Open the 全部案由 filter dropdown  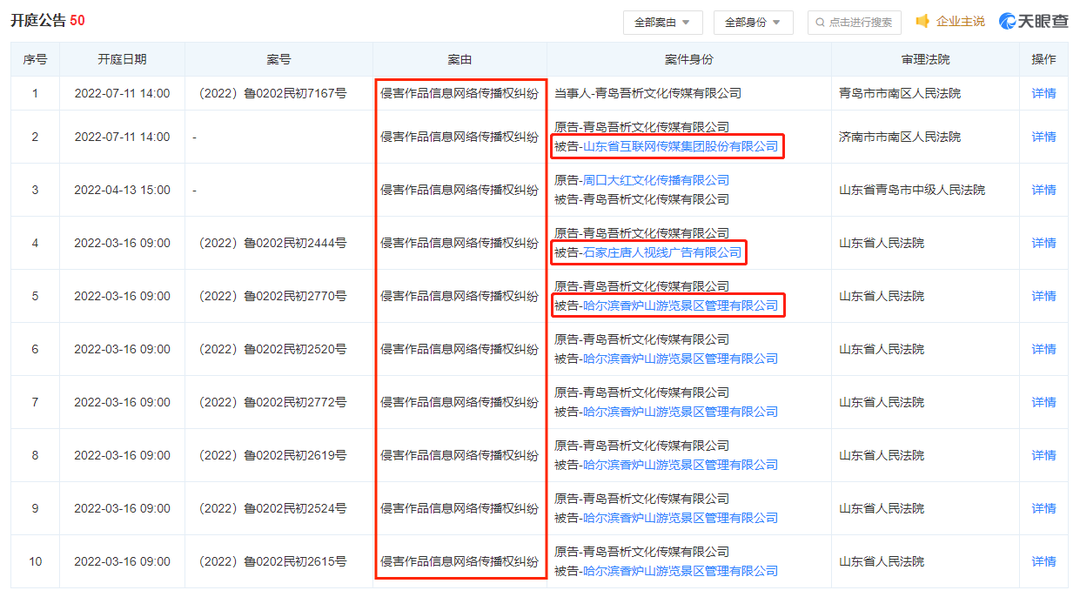click(x=663, y=23)
